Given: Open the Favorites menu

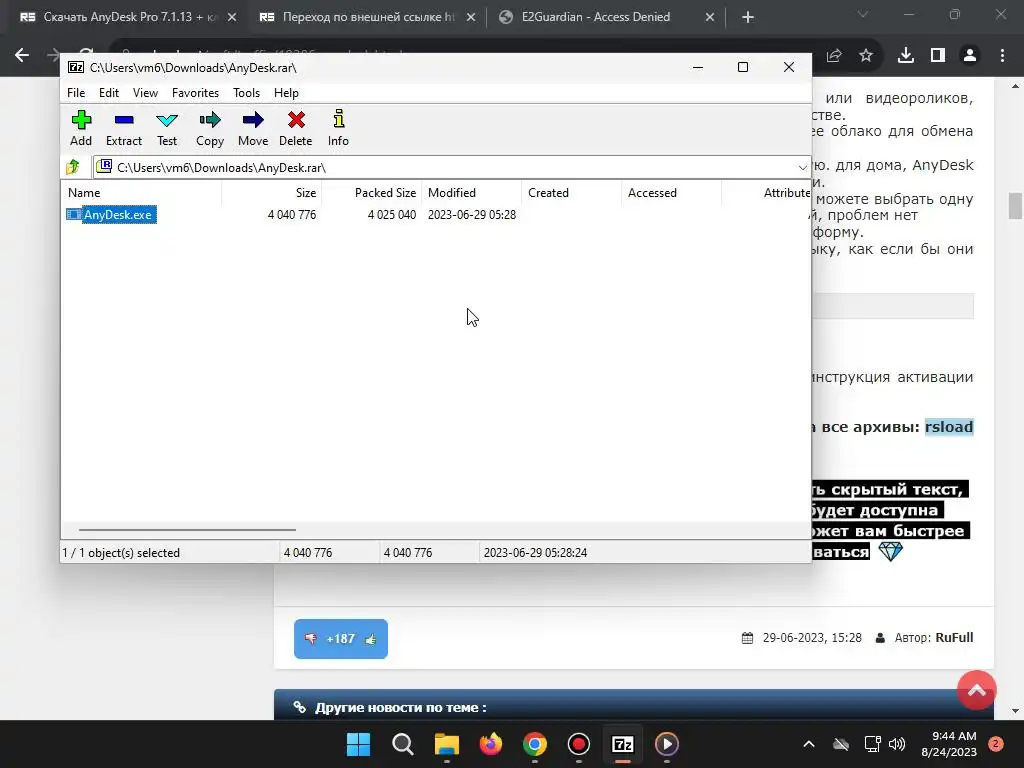Looking at the screenshot, I should [x=195, y=93].
